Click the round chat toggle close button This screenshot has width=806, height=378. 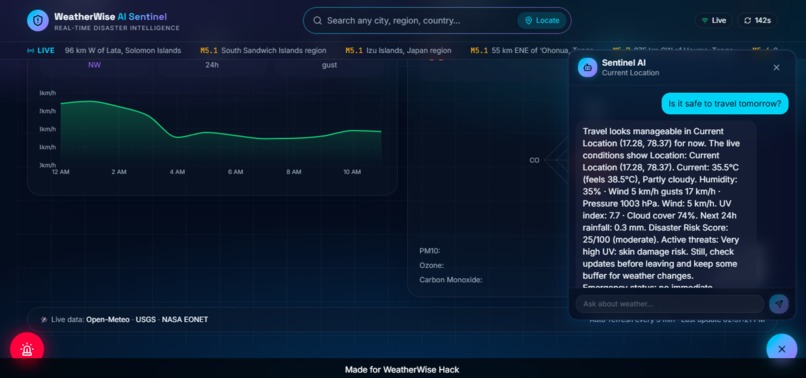781,349
